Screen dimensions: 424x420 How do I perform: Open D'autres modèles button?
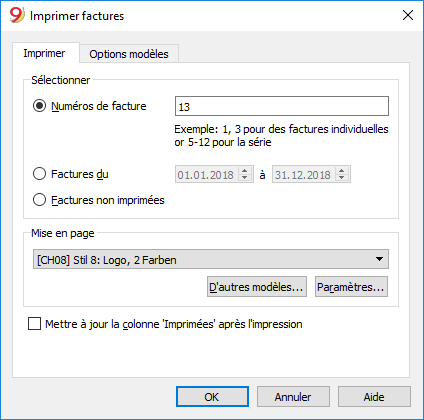click(x=257, y=287)
